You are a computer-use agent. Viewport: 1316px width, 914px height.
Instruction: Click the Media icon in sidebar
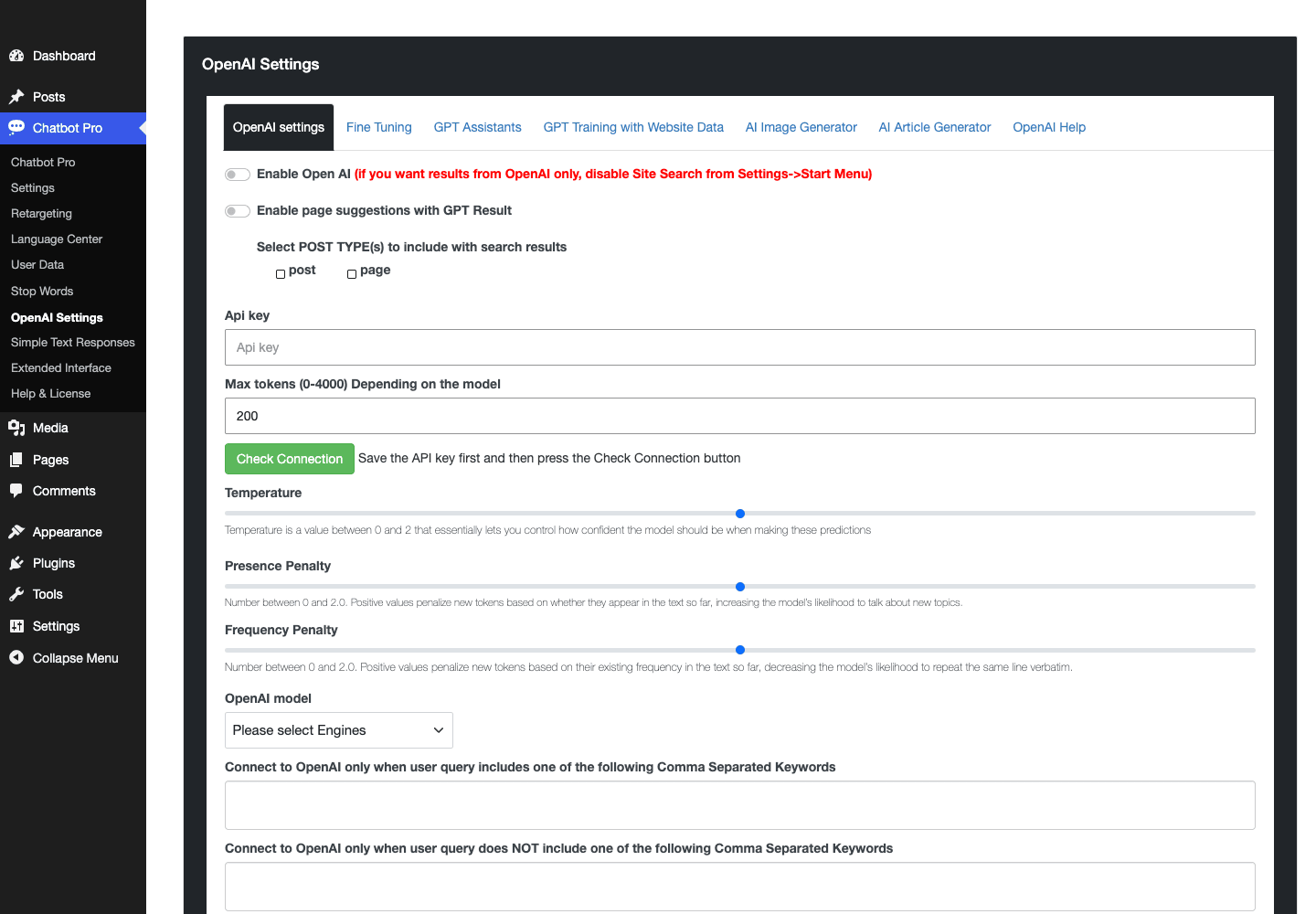point(16,428)
